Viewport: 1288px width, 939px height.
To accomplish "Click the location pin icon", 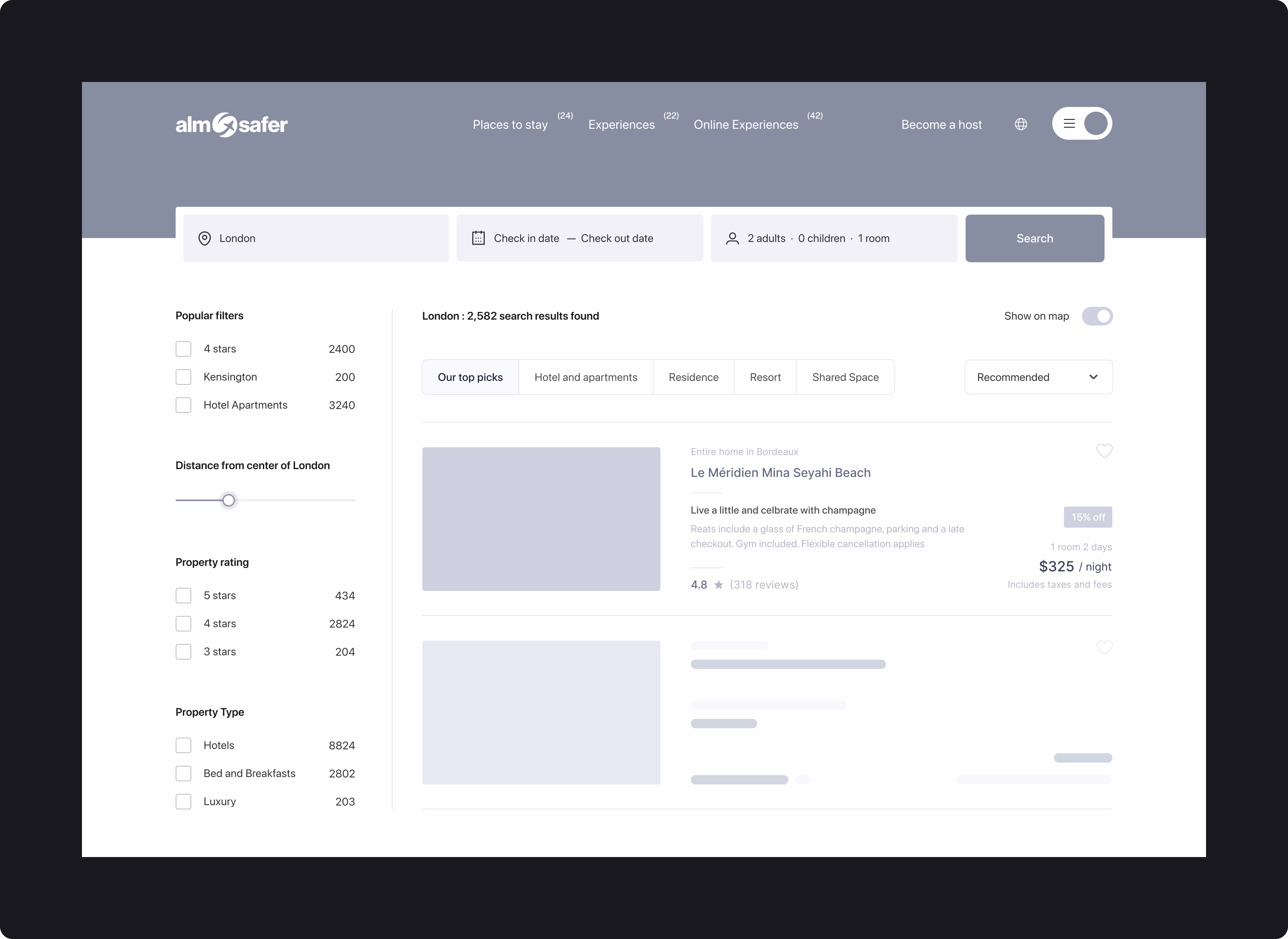I will 205,239.
